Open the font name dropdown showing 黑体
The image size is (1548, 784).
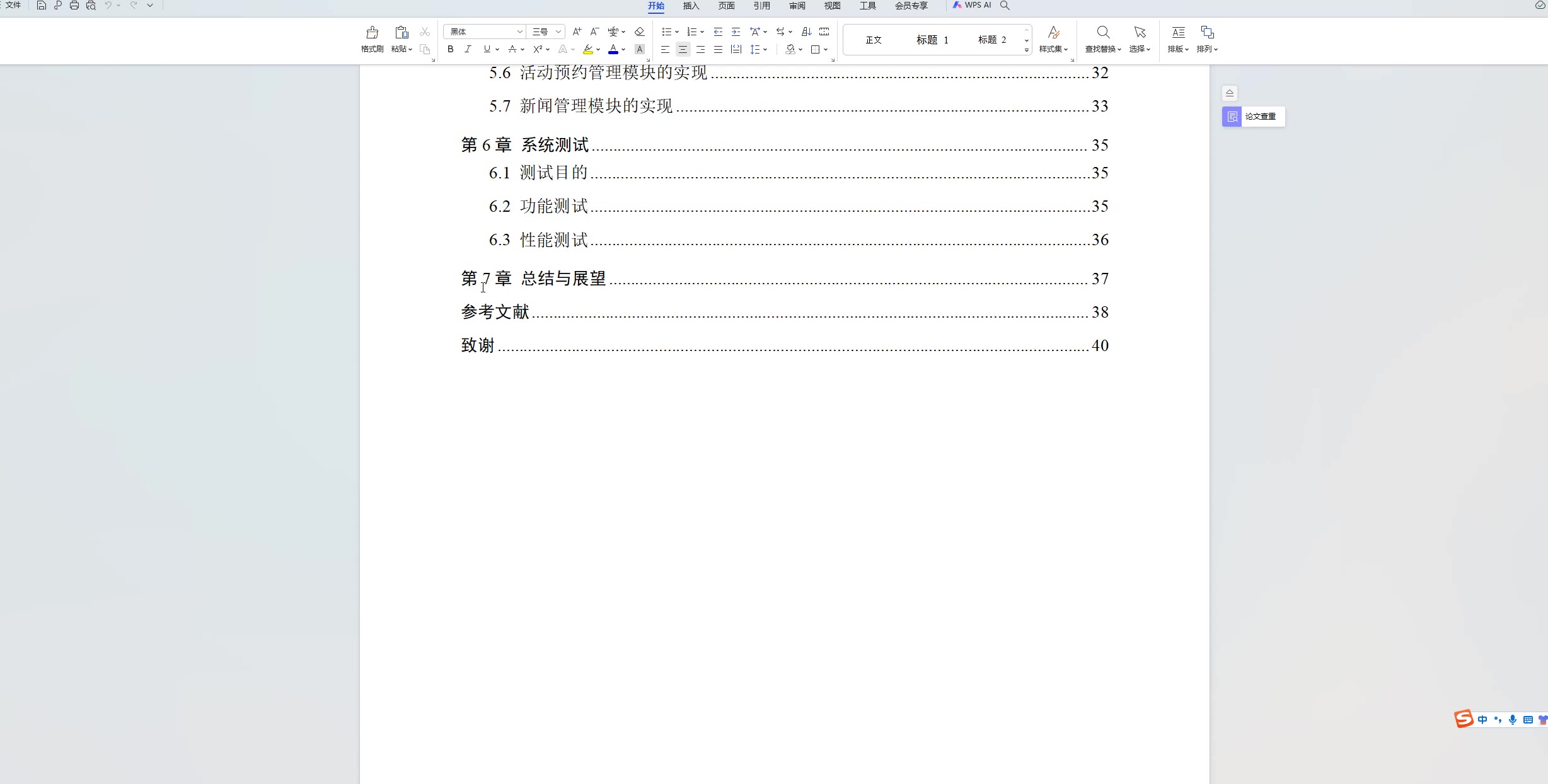pos(519,32)
